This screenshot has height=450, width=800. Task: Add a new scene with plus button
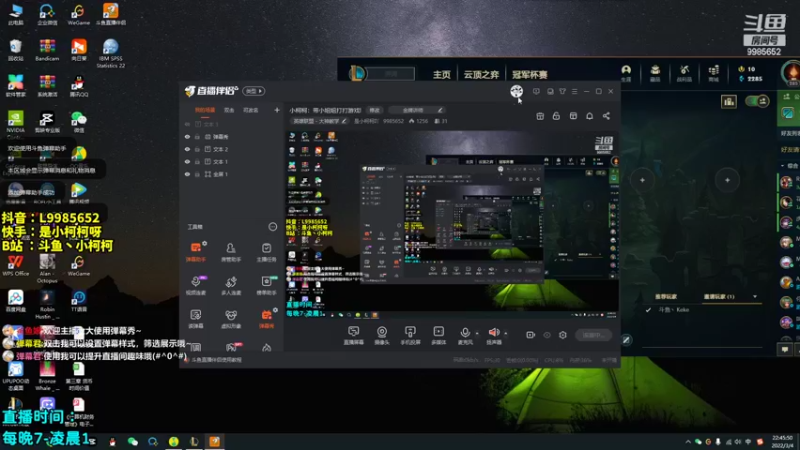[x=277, y=110]
